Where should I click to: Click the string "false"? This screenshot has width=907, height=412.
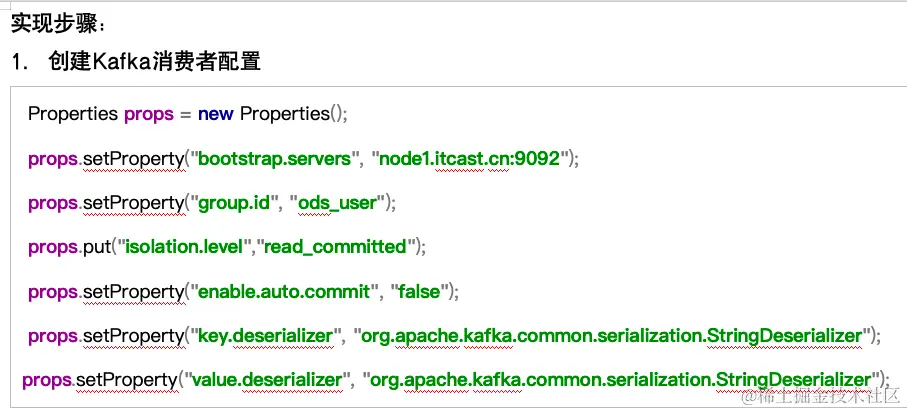[x=419, y=291]
